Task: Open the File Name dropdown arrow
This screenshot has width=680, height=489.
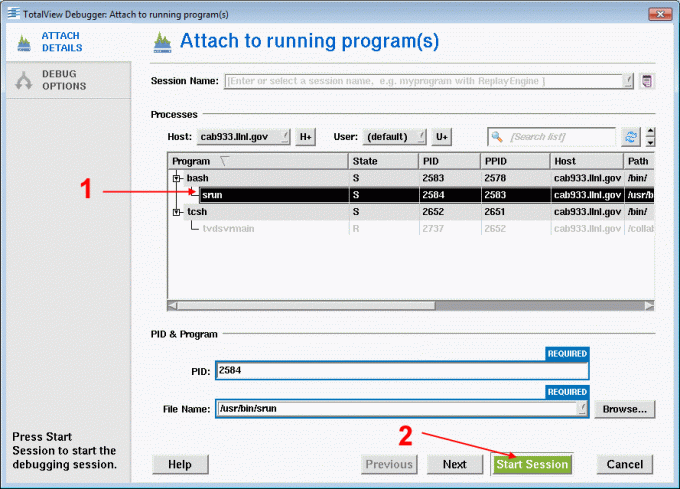Action: pos(582,408)
